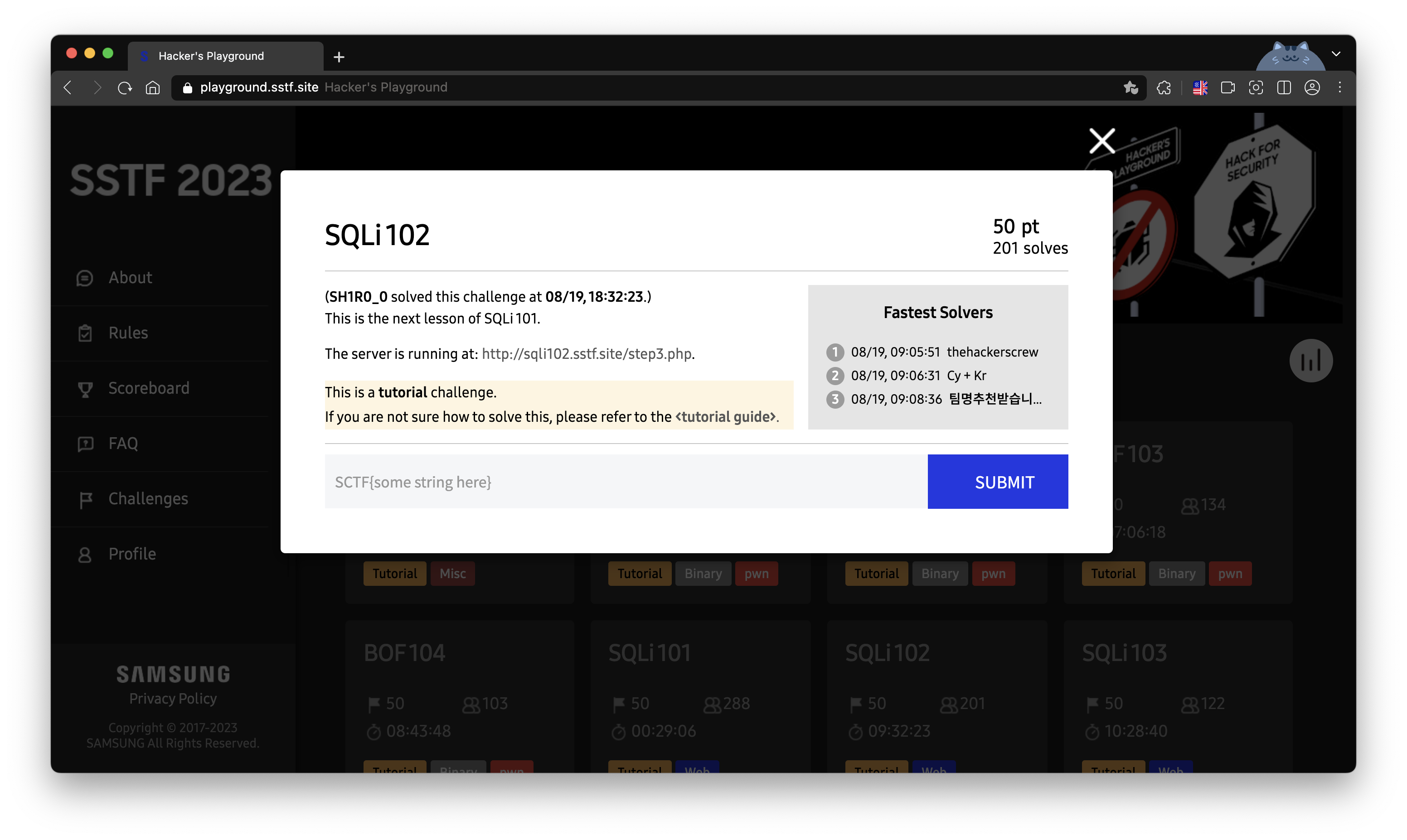Open the extensions puzzle icon
The width and height of the screenshot is (1407, 840).
(1164, 88)
